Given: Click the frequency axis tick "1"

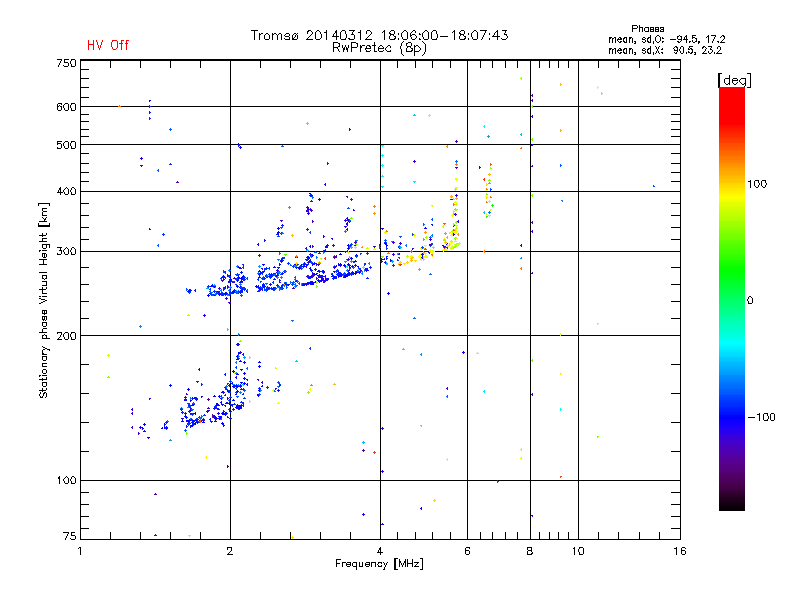Looking at the screenshot, I should (x=80, y=551).
